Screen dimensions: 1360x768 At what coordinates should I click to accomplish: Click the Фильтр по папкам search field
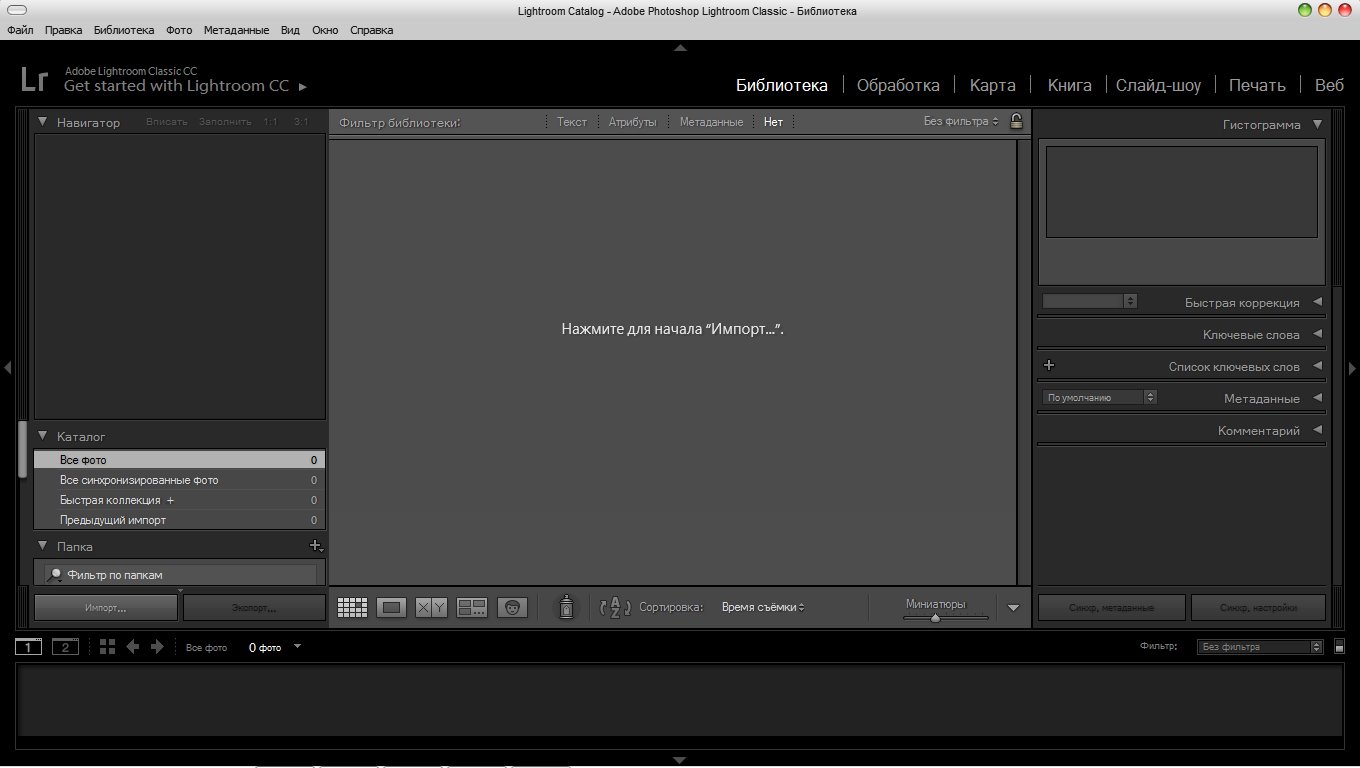pos(180,575)
